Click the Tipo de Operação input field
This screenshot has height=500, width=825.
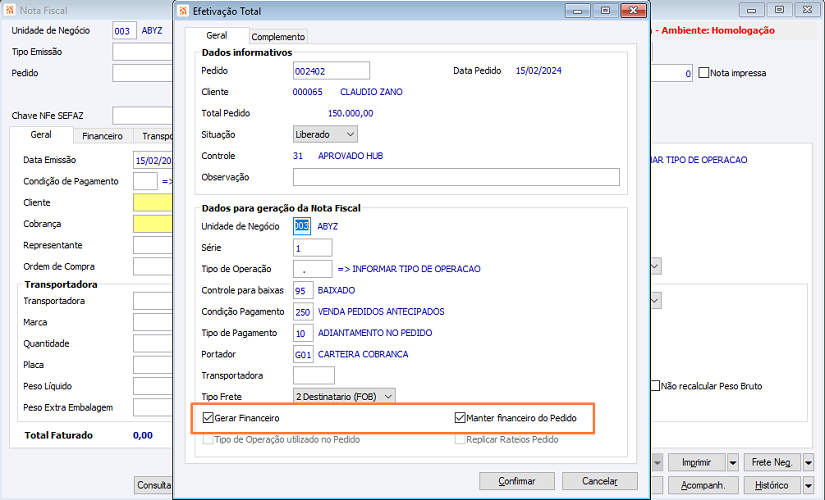[x=313, y=269]
